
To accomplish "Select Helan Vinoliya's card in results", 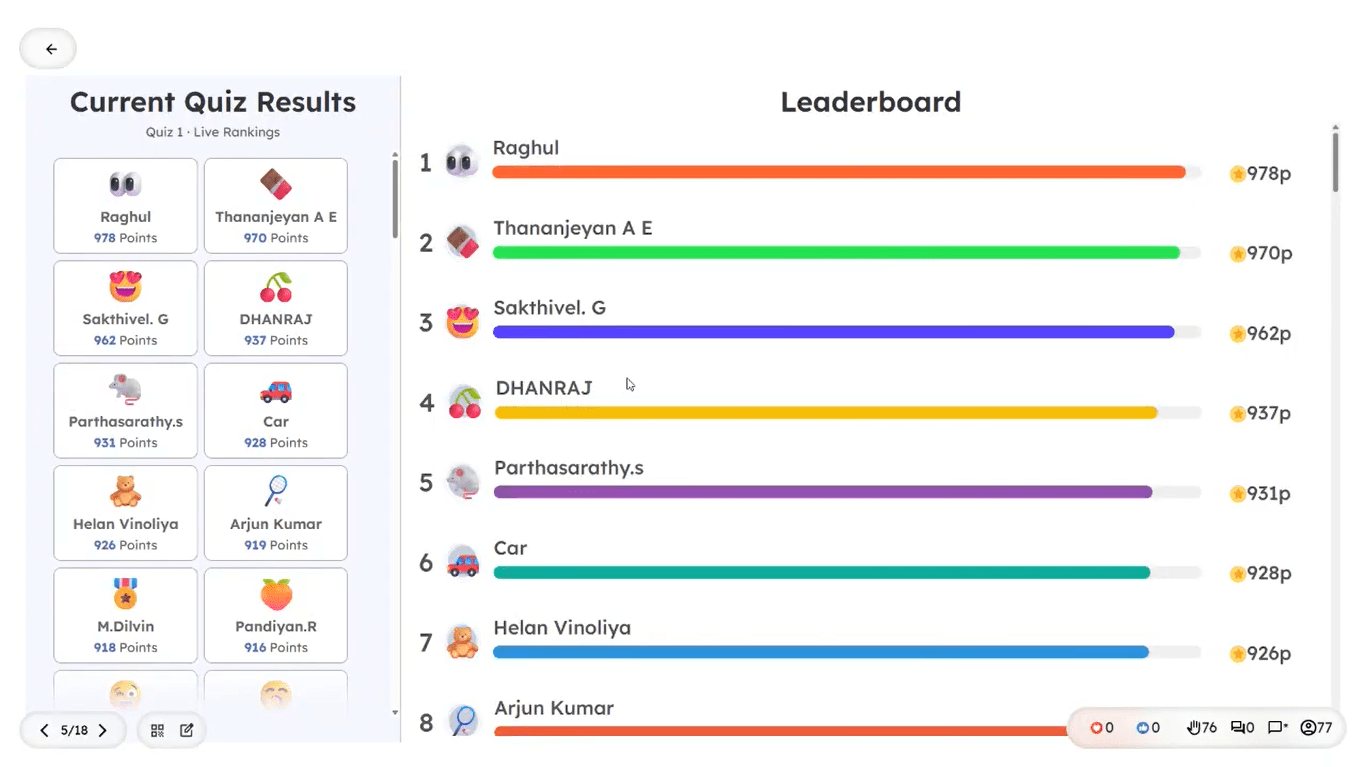I will (x=124, y=513).
